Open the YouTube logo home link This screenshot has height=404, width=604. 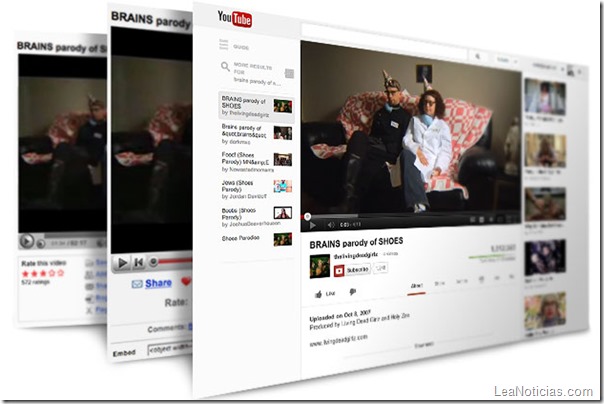pyautogui.click(x=235, y=18)
